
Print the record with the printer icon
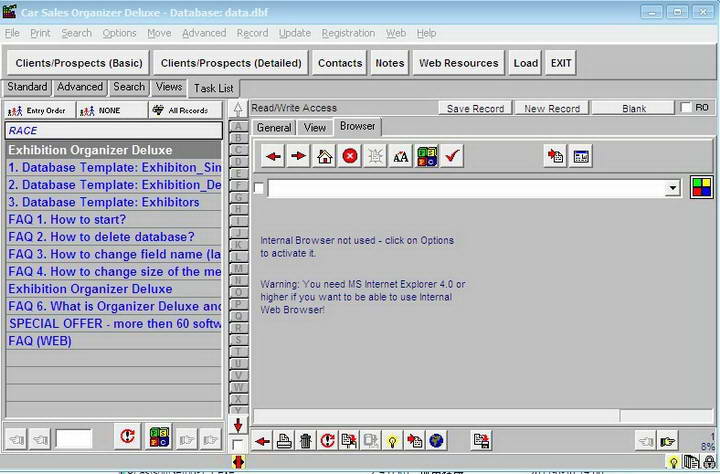[x=284, y=441]
